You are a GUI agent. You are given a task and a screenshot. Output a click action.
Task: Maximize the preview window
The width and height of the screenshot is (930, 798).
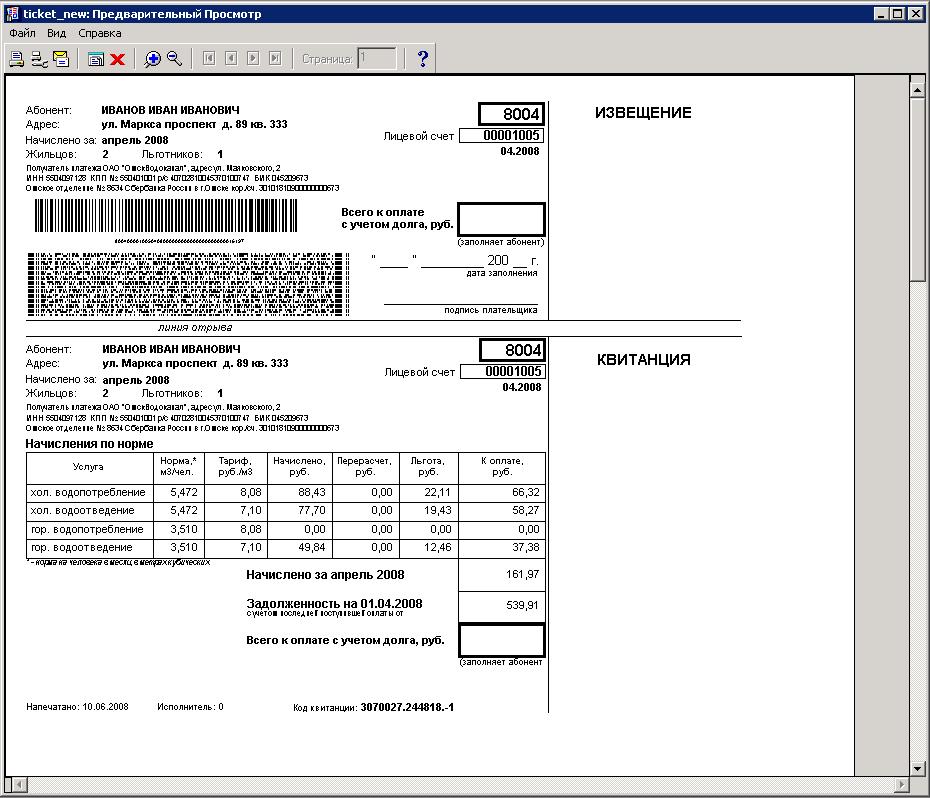pyautogui.click(x=897, y=13)
